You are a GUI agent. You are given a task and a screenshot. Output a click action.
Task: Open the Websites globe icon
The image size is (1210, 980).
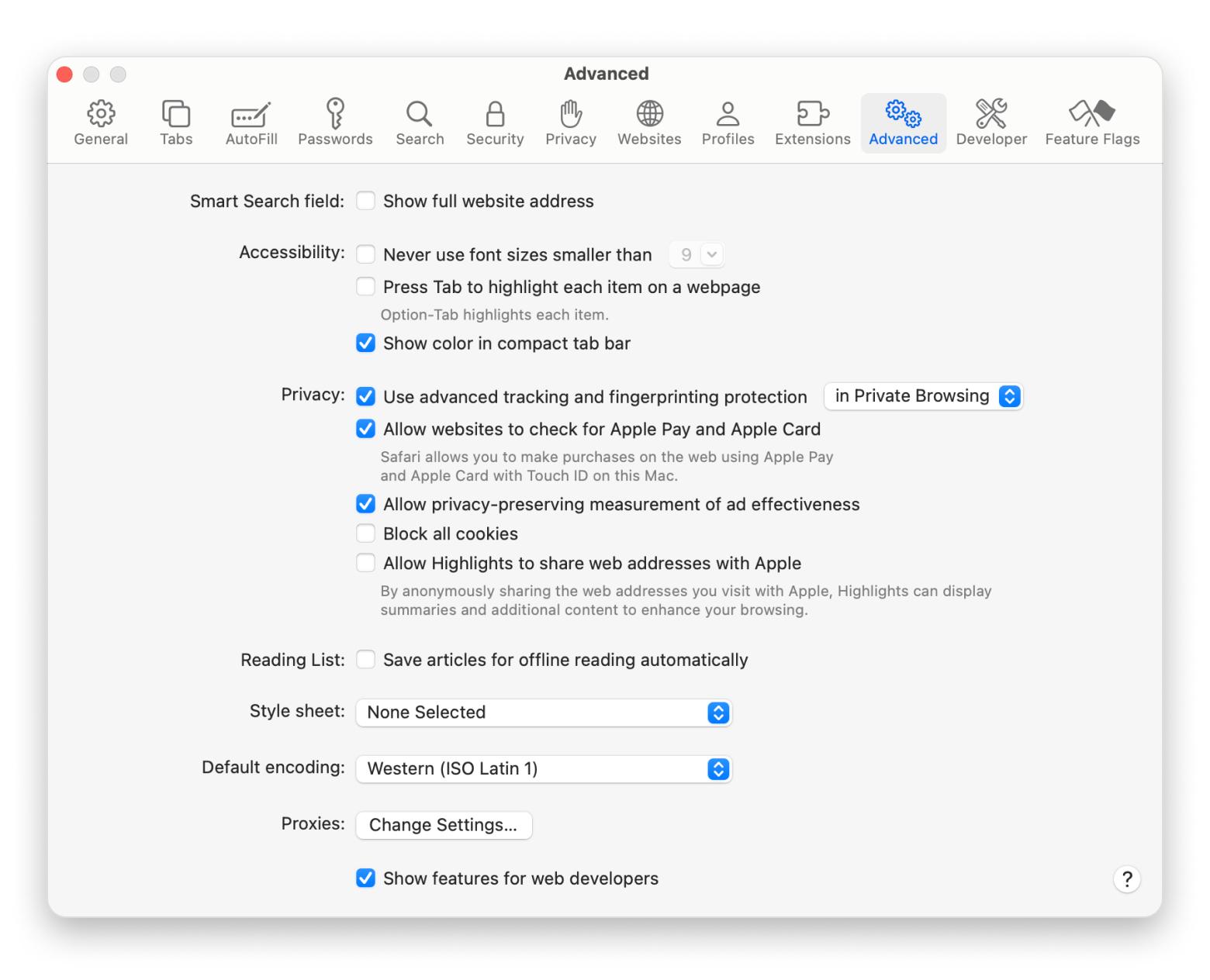(649, 114)
